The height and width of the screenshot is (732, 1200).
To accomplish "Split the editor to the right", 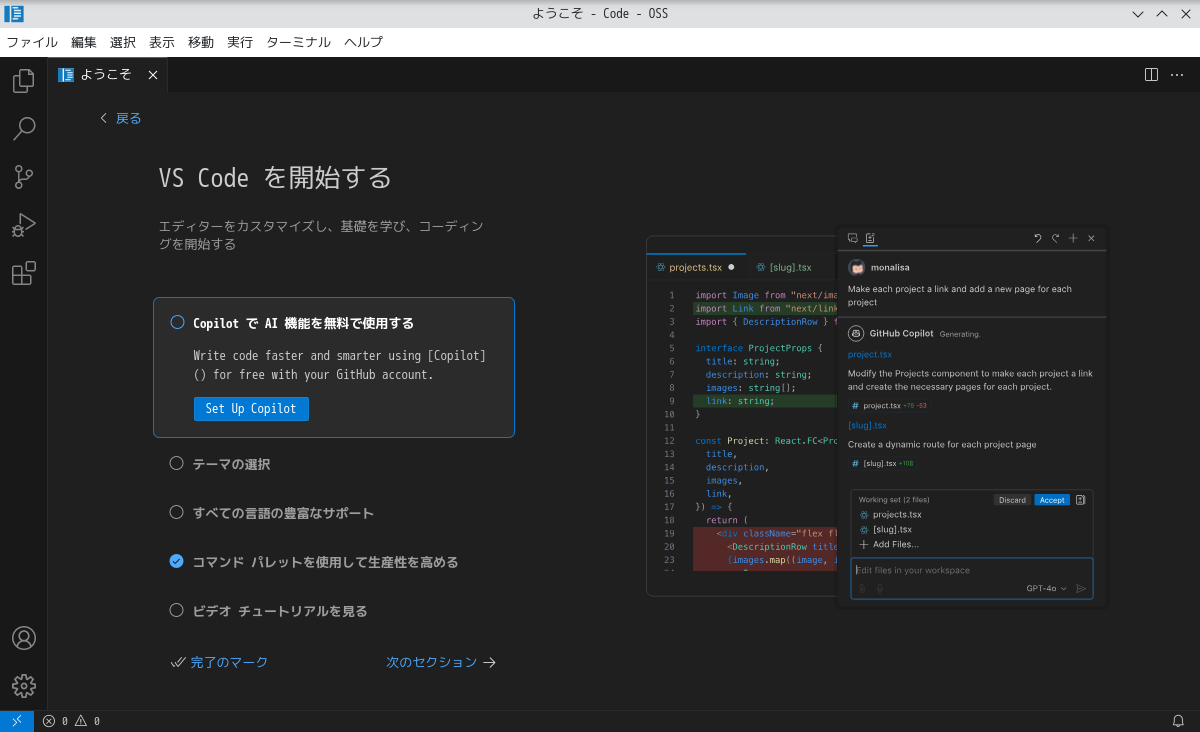I will [1151, 75].
